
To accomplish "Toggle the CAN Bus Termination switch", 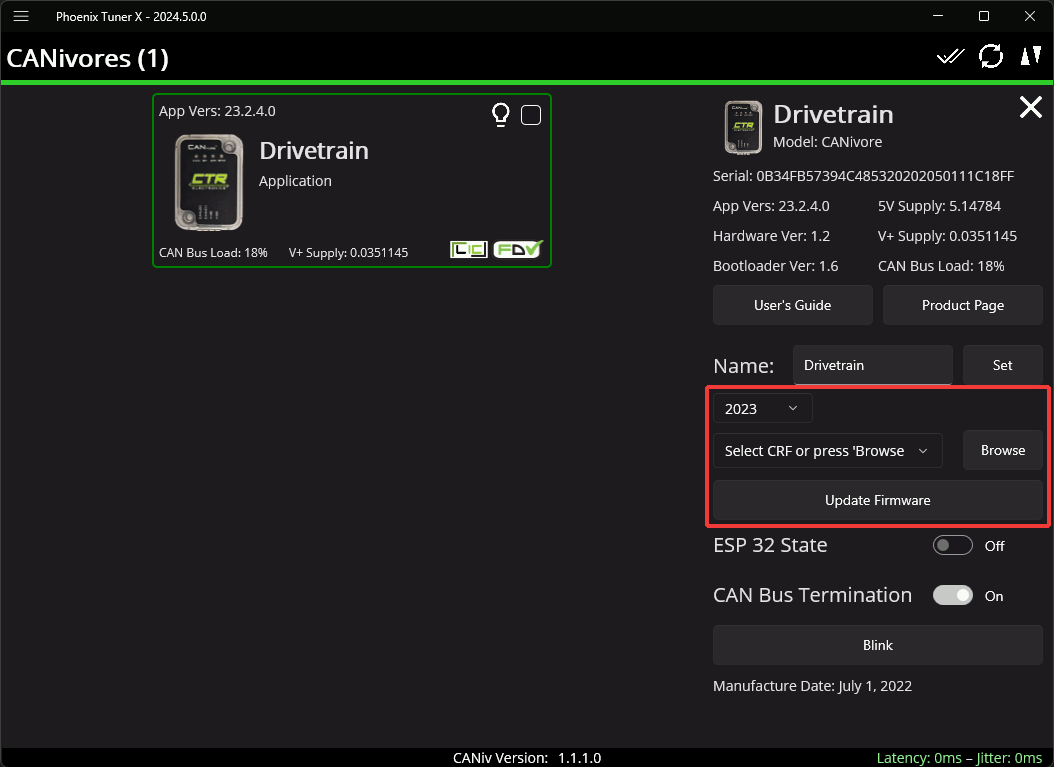I will pyautogui.click(x=952, y=595).
